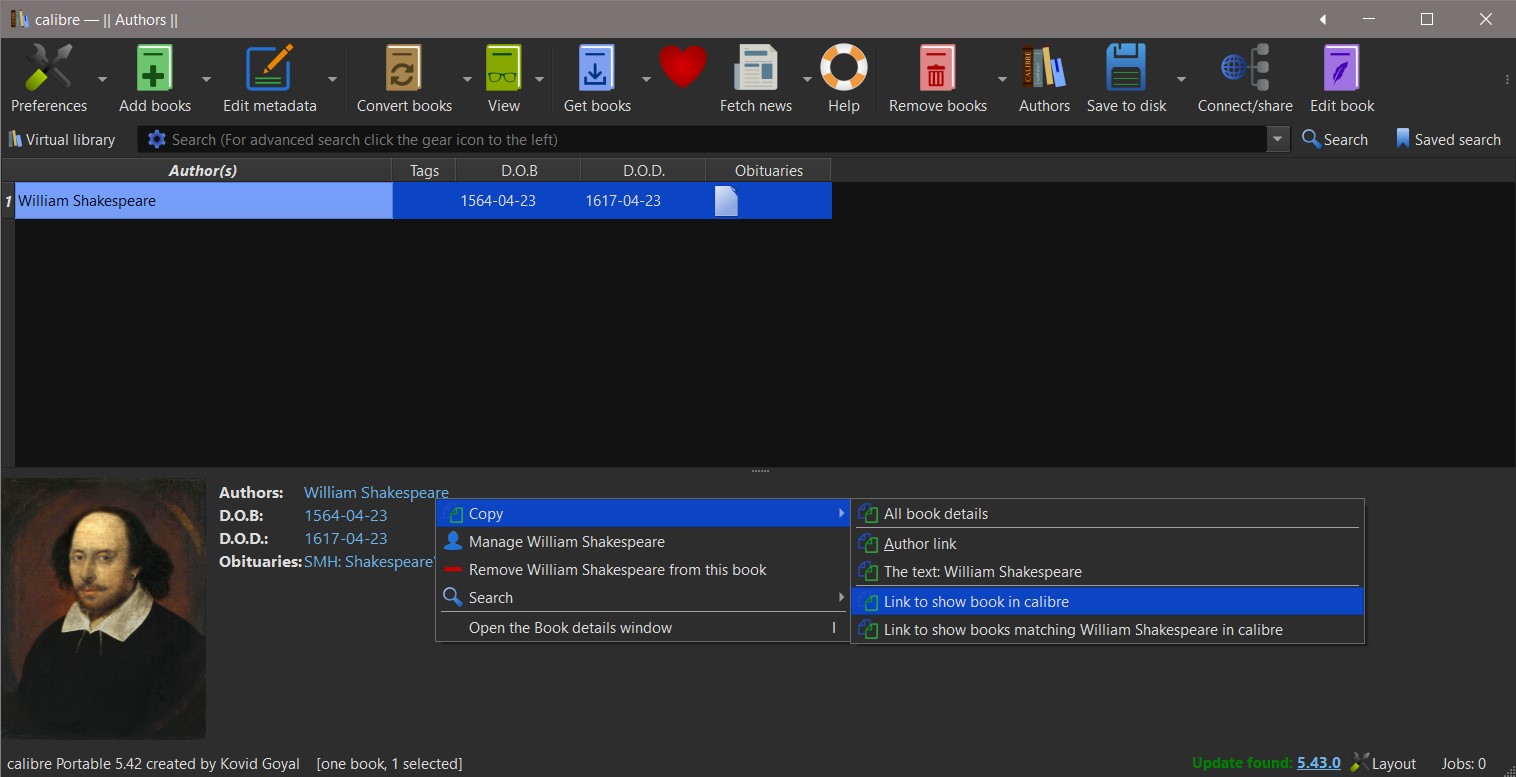Expand the Fetch news dropdown arrow

tap(807, 79)
